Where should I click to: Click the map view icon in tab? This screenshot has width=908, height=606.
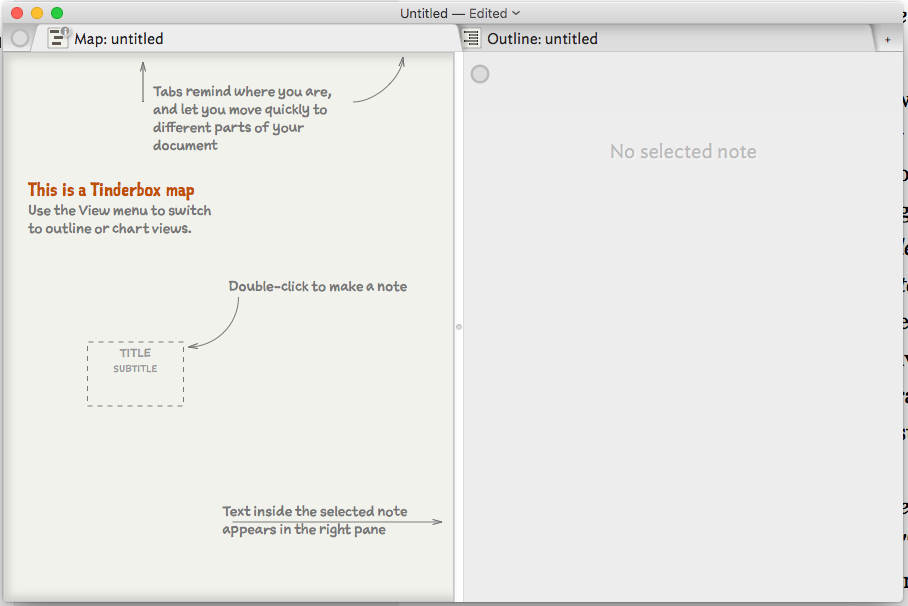58,38
